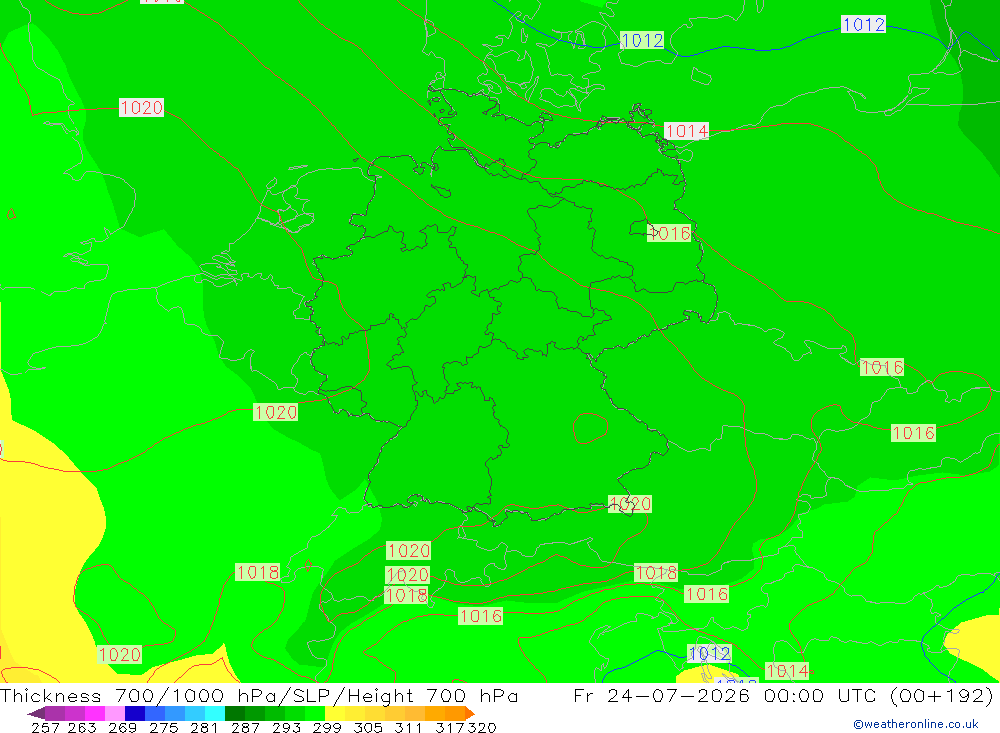Click the 'Thickness 700/1000 hPa/SLP/Height 700 hPa' title
Viewport: 1000px width, 733px height.
pos(259,695)
